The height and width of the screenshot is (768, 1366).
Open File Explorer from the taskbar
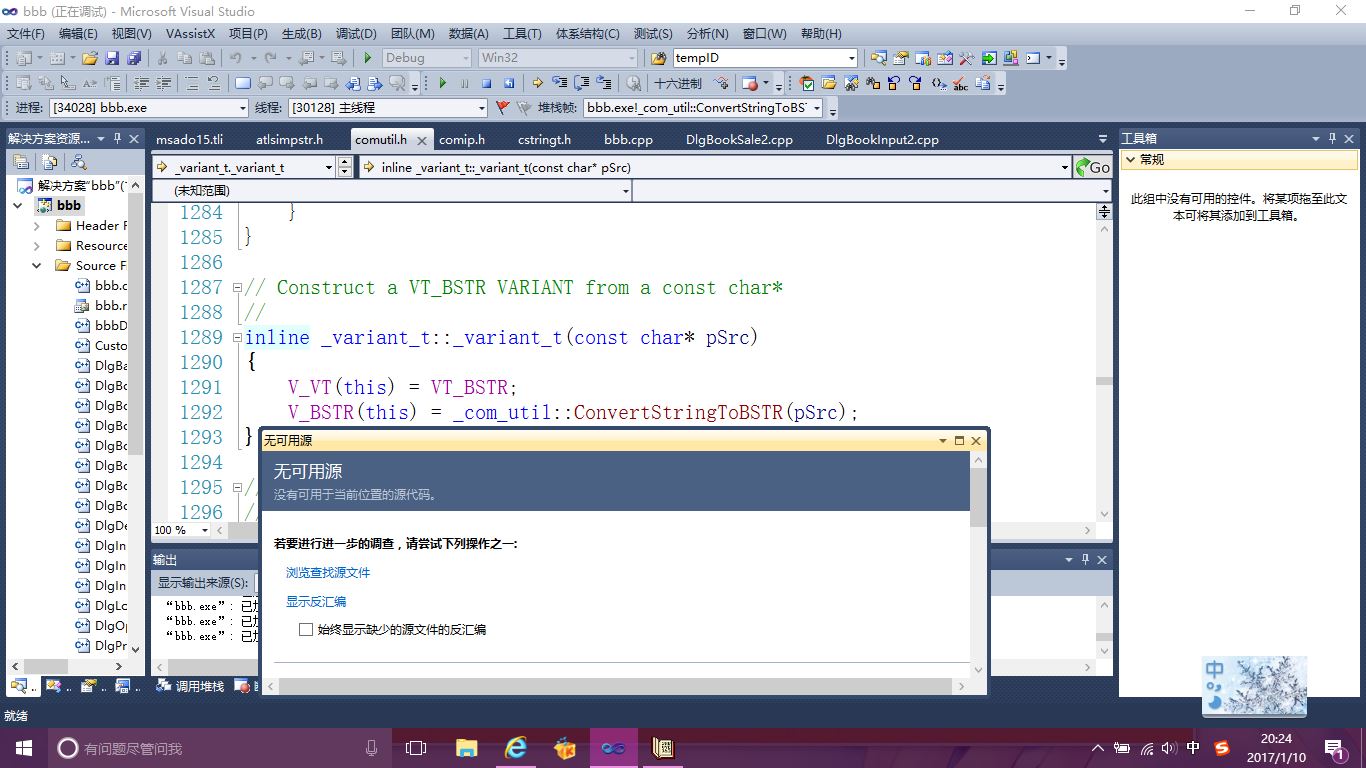[x=467, y=748]
